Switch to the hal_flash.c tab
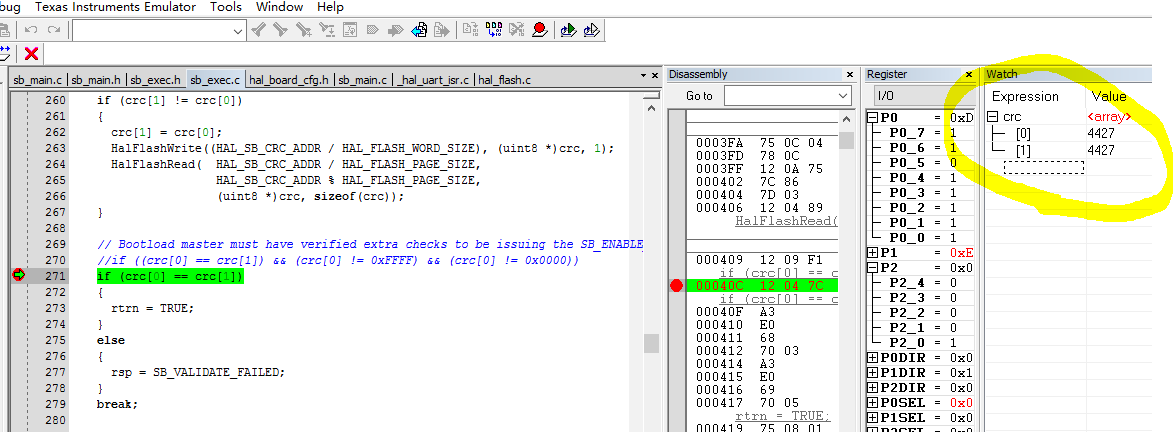Image resolution: width=1173 pixels, height=432 pixels. pos(503,79)
